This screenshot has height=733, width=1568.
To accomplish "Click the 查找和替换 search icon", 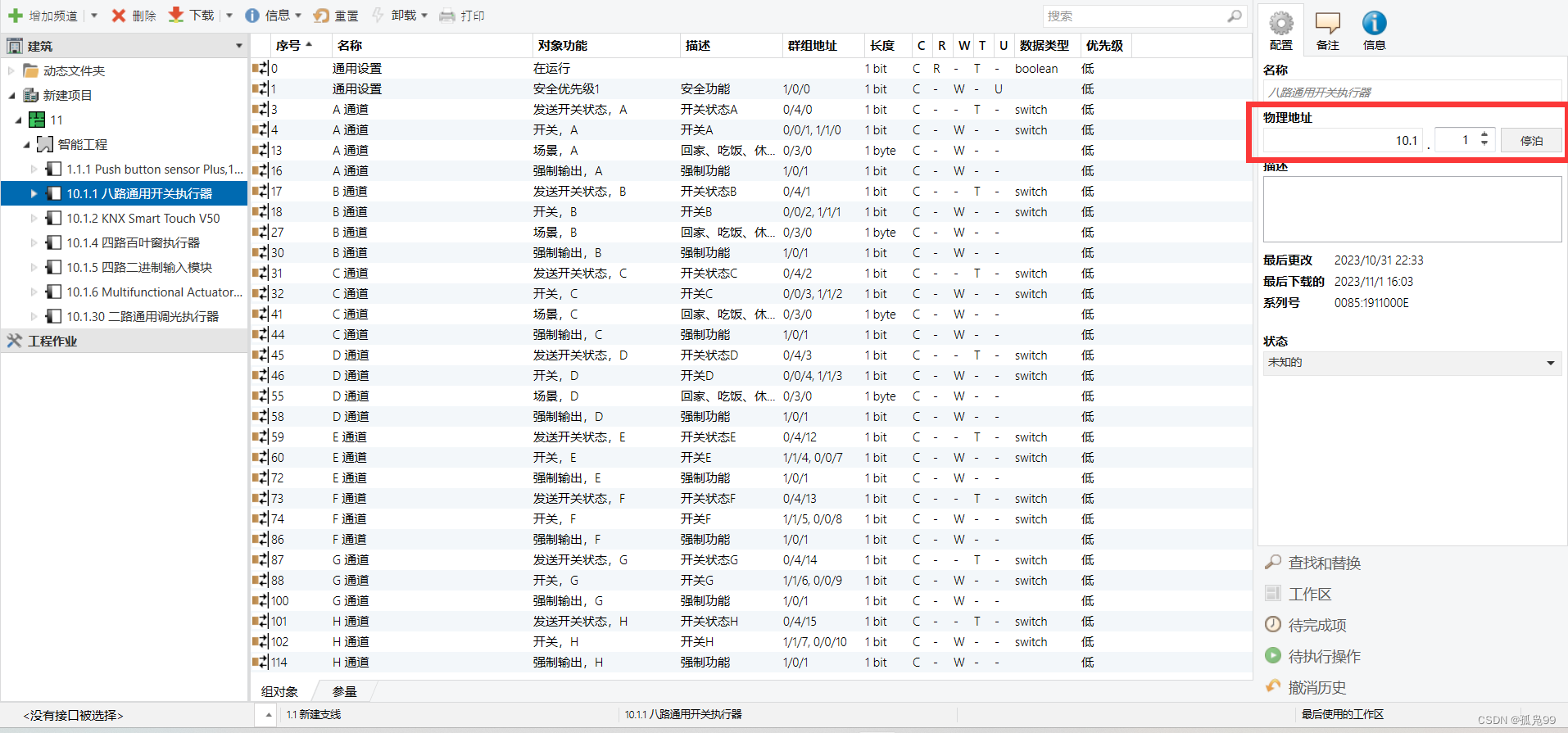I will [1273, 563].
